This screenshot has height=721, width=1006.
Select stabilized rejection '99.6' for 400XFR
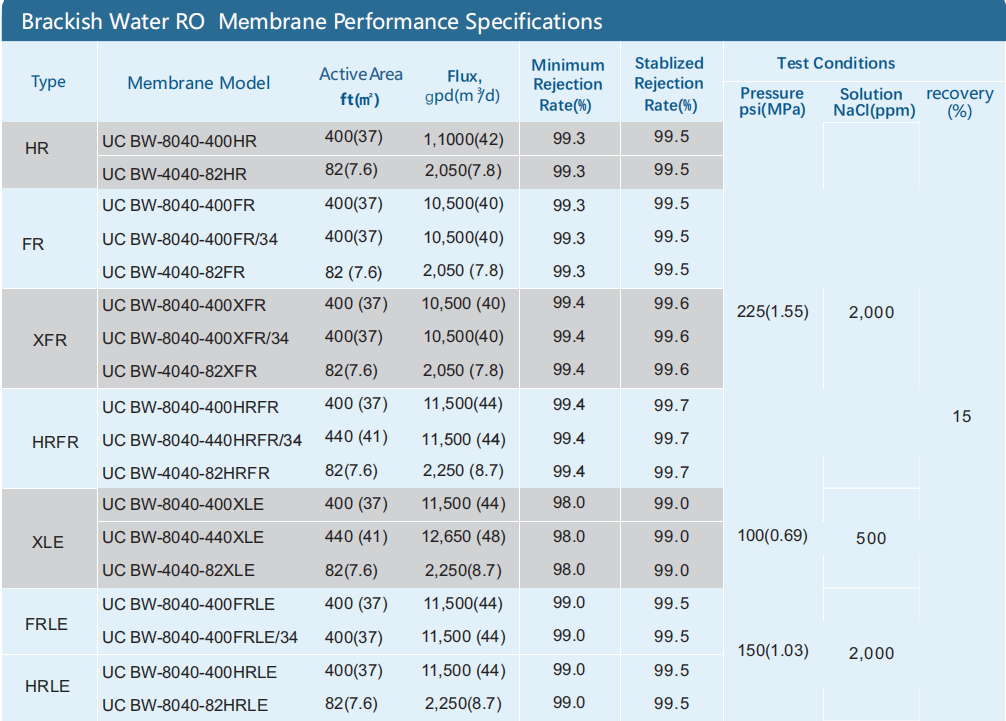click(671, 304)
